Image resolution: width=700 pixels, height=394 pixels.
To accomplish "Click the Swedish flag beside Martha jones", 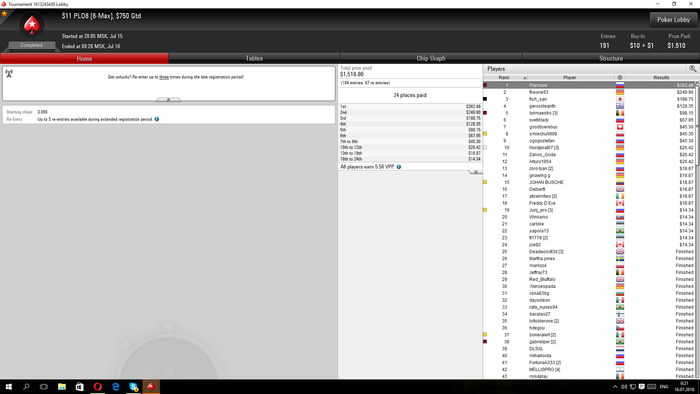I will click(x=620, y=258).
